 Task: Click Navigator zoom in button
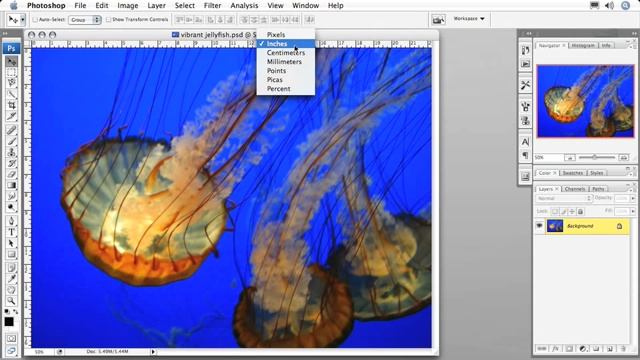(x=623, y=158)
